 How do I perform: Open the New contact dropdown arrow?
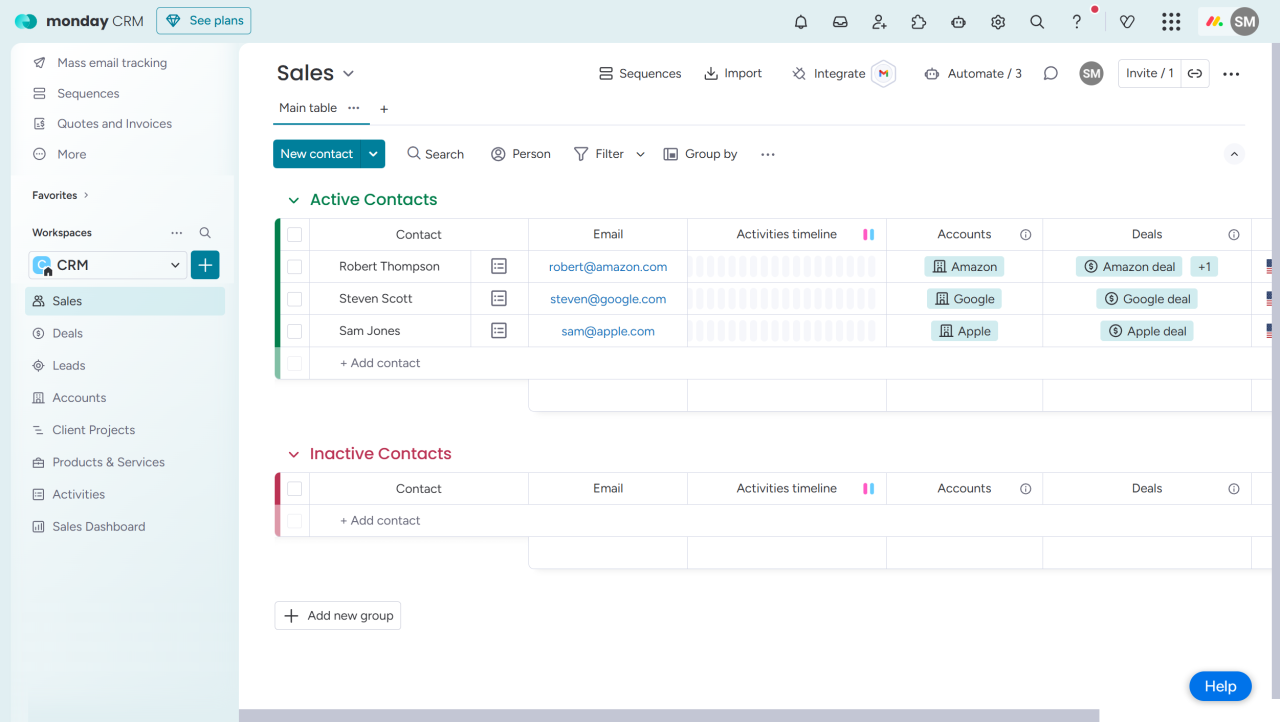(x=373, y=154)
